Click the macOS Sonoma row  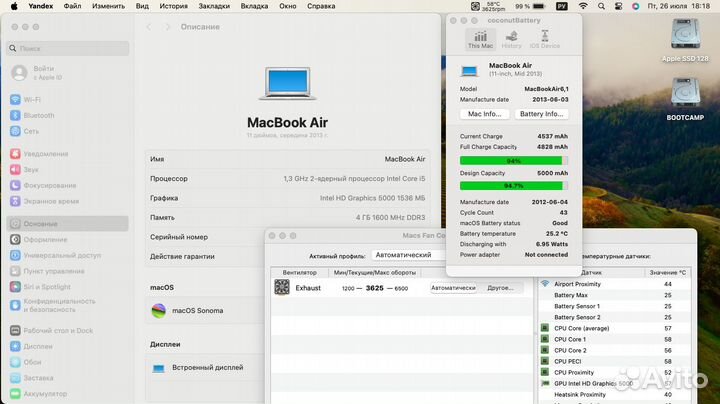point(205,311)
